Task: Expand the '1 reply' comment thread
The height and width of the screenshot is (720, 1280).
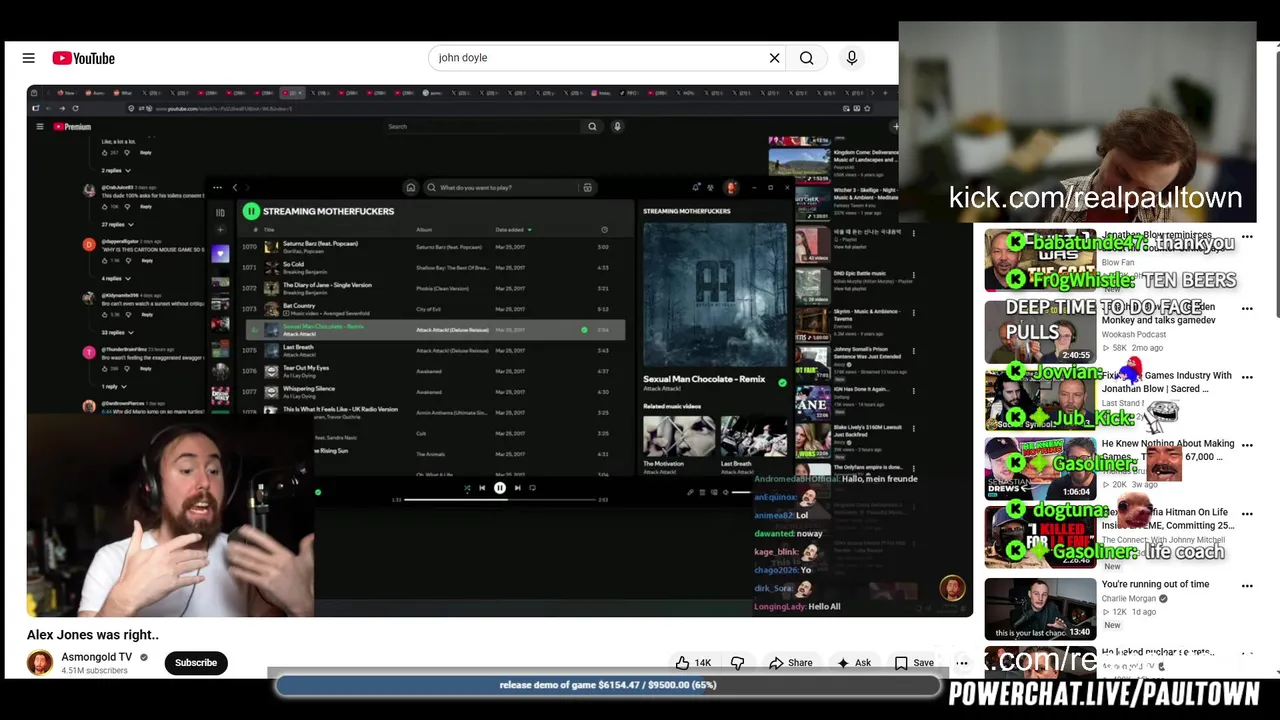Action: (112, 386)
